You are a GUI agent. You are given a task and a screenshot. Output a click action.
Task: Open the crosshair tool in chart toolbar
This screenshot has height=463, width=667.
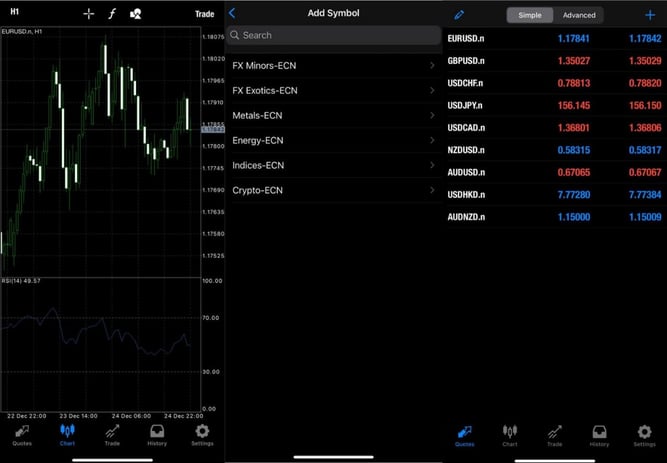(x=88, y=14)
